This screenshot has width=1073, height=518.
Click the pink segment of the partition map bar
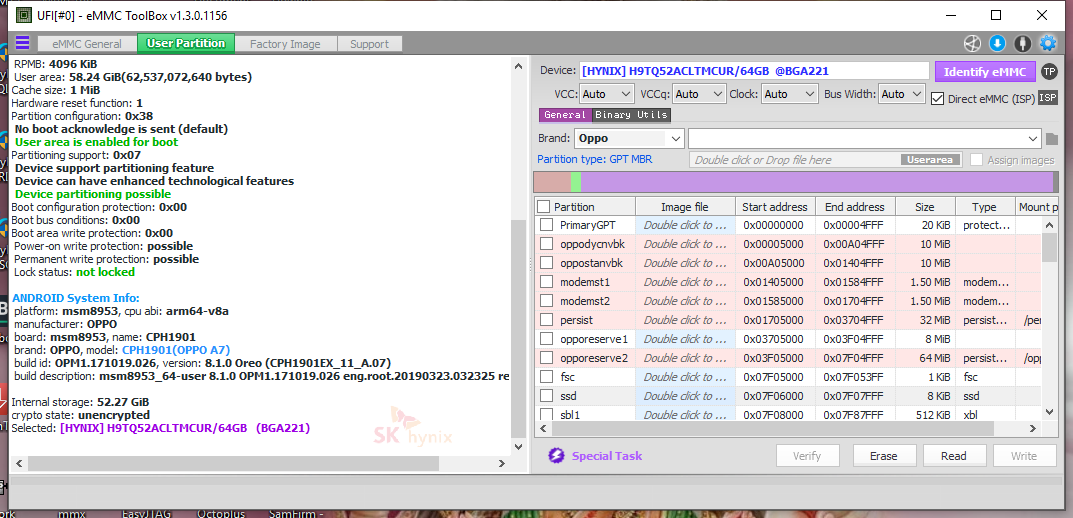pos(552,182)
